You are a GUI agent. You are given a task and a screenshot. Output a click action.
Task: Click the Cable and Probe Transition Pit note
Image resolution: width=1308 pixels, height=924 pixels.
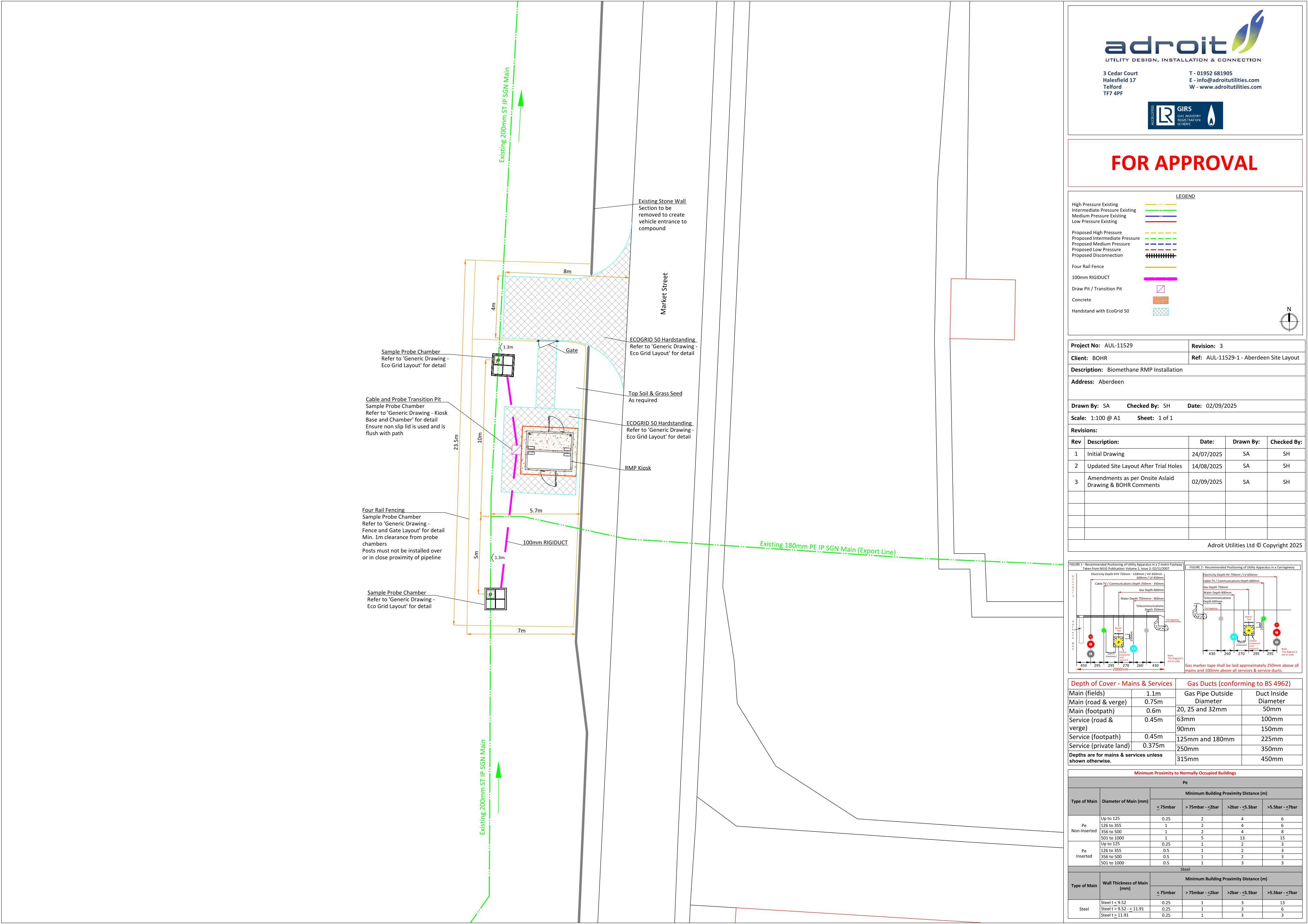(407, 416)
